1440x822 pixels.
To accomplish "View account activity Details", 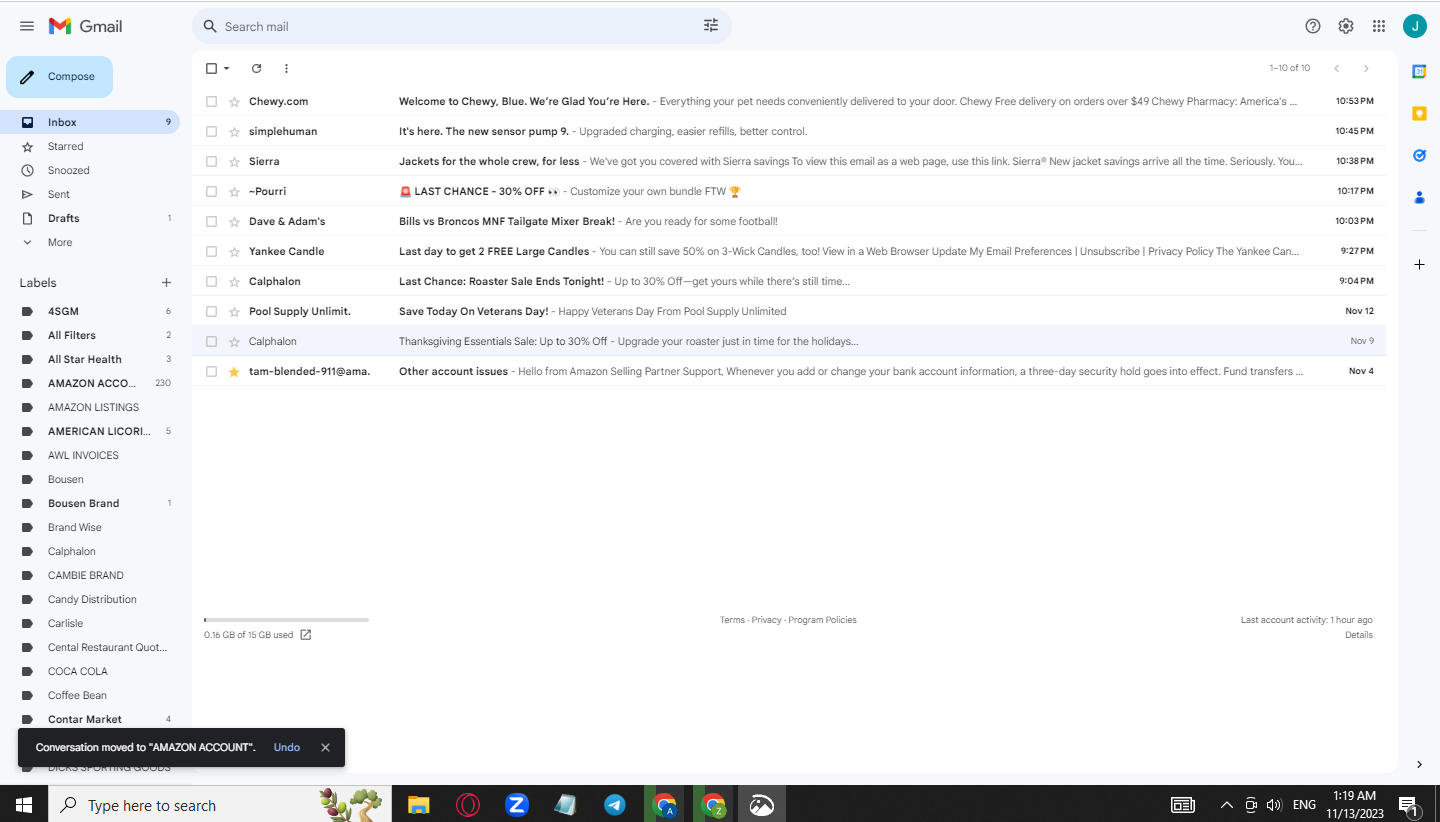I will click(1359, 635).
